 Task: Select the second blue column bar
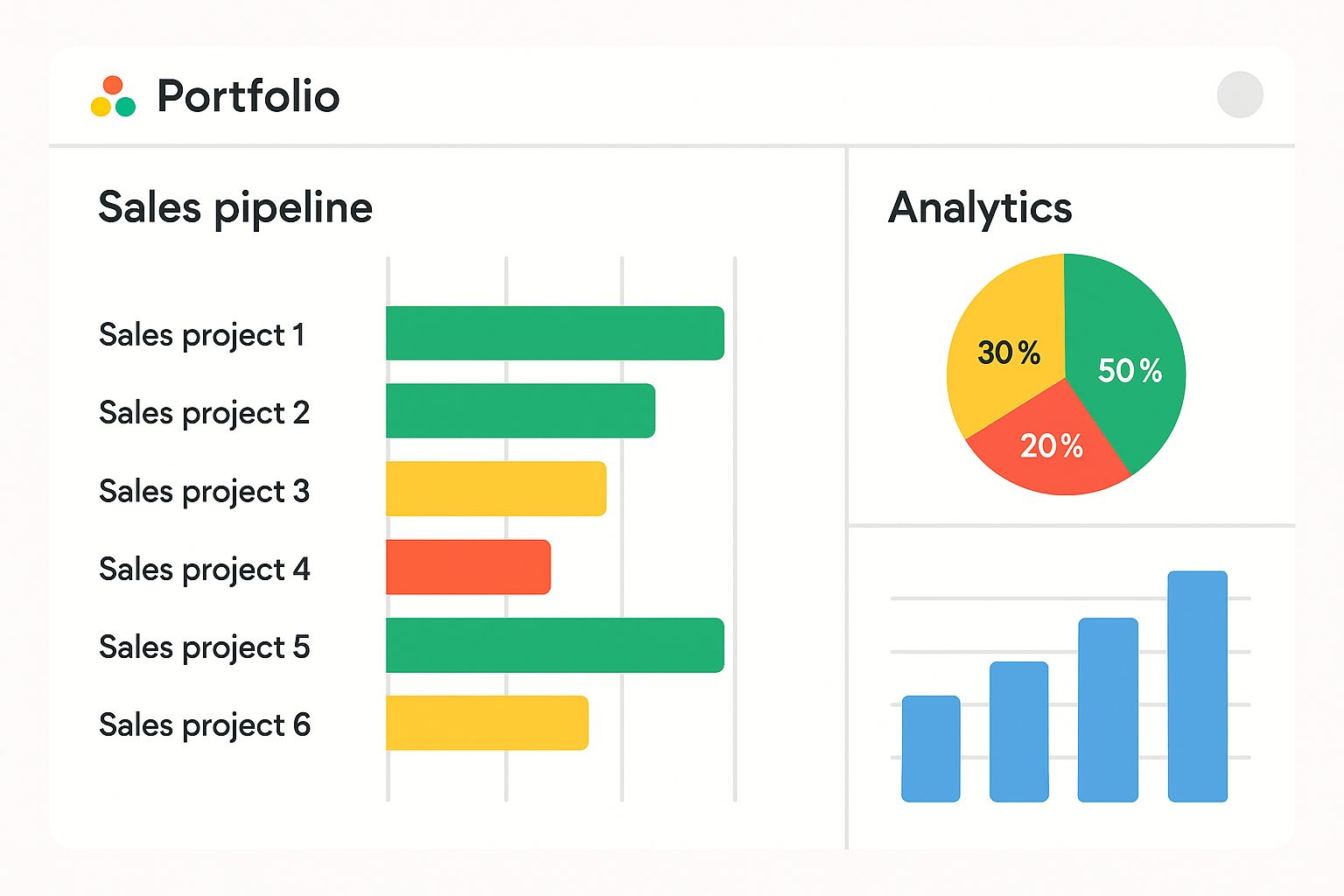(x=1018, y=731)
